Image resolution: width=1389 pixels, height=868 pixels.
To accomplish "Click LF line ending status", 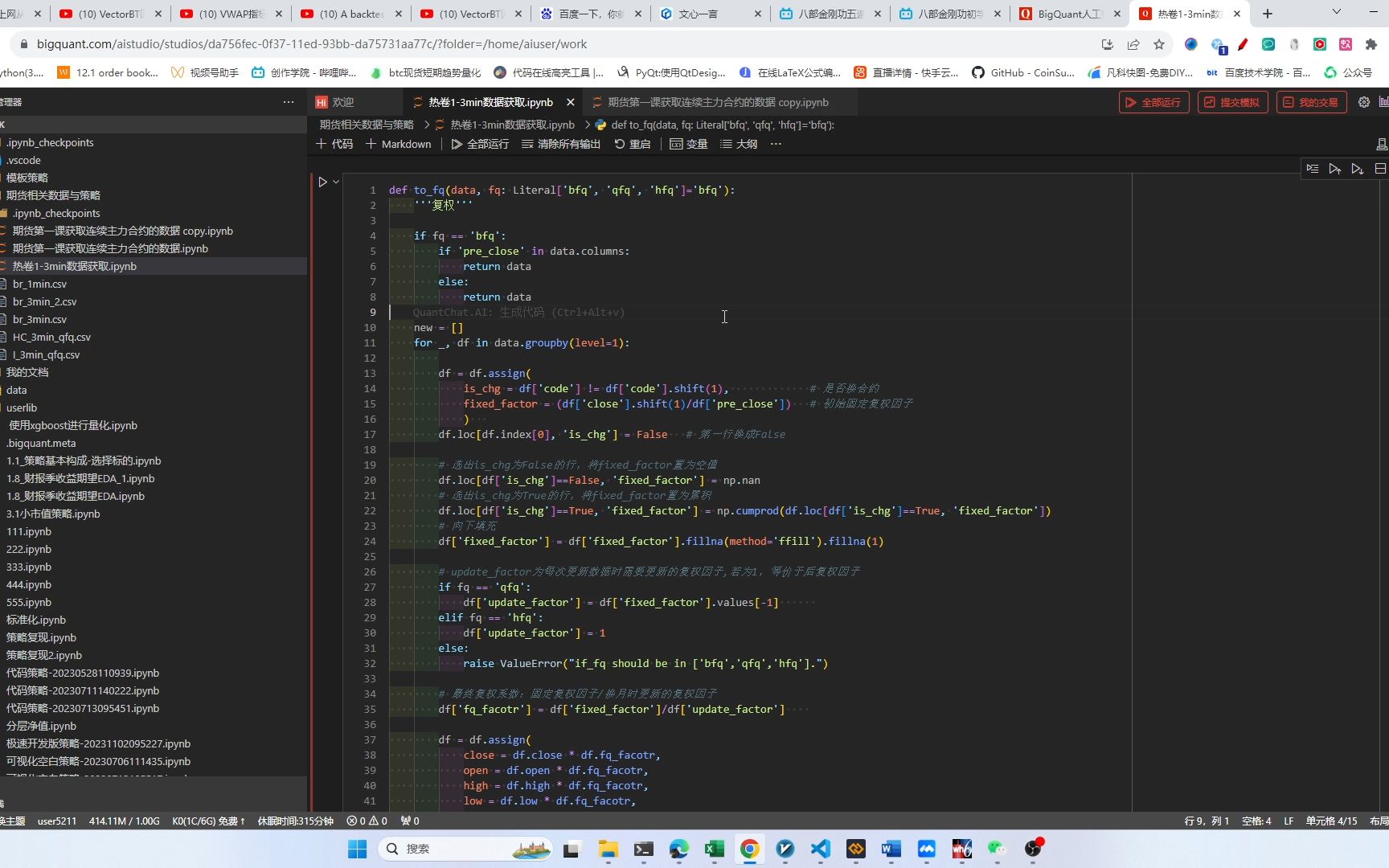I will tap(1289, 821).
